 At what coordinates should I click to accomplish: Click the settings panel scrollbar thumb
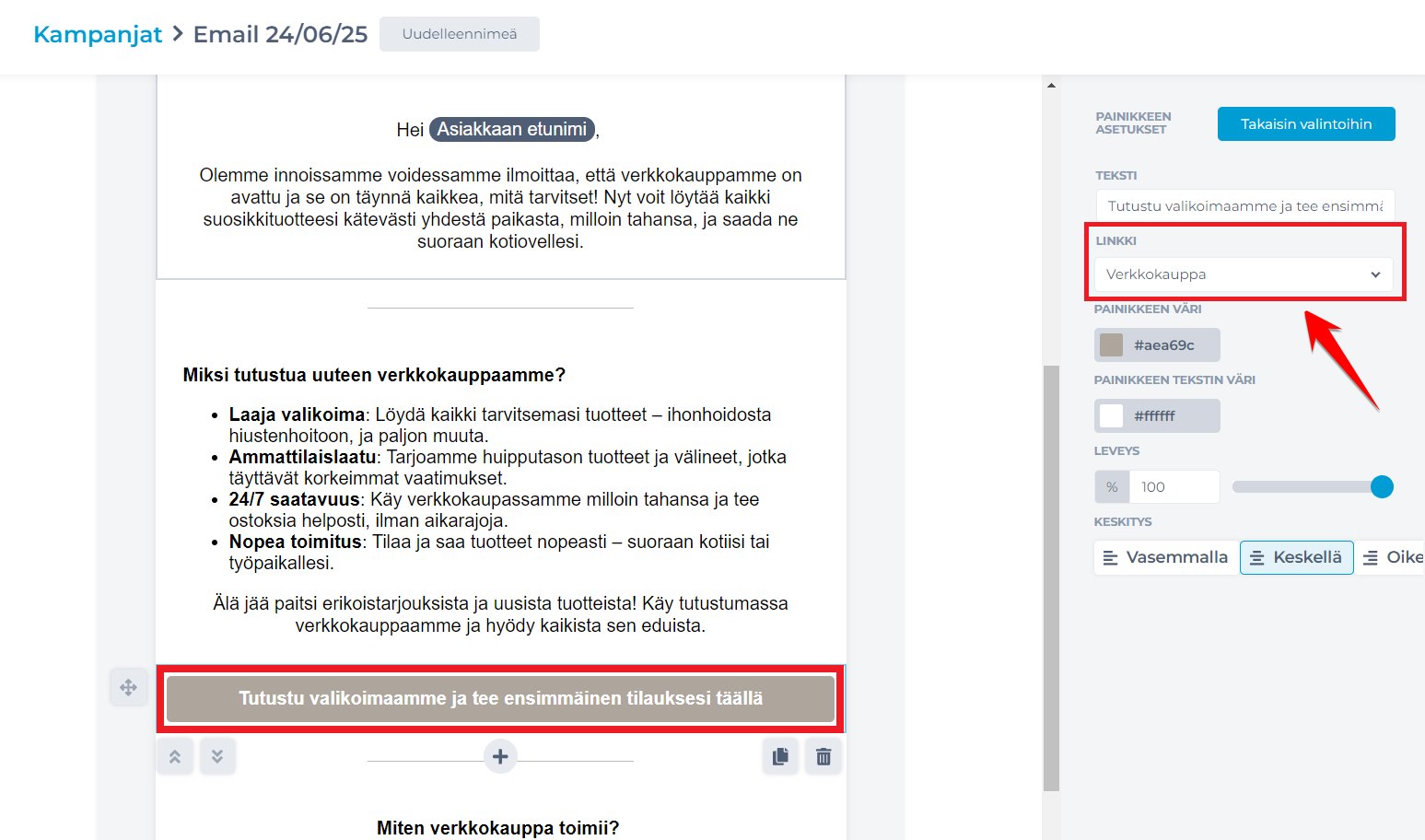click(1051, 578)
